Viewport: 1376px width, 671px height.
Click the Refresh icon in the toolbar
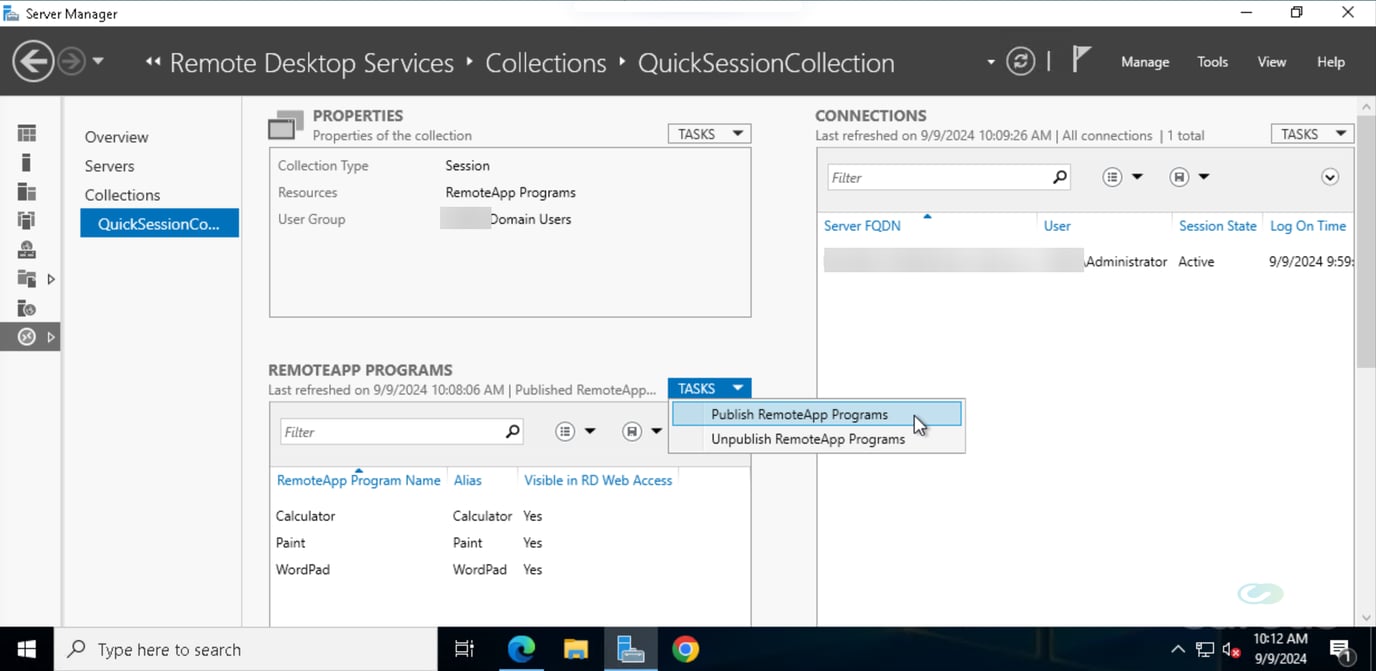click(1020, 60)
